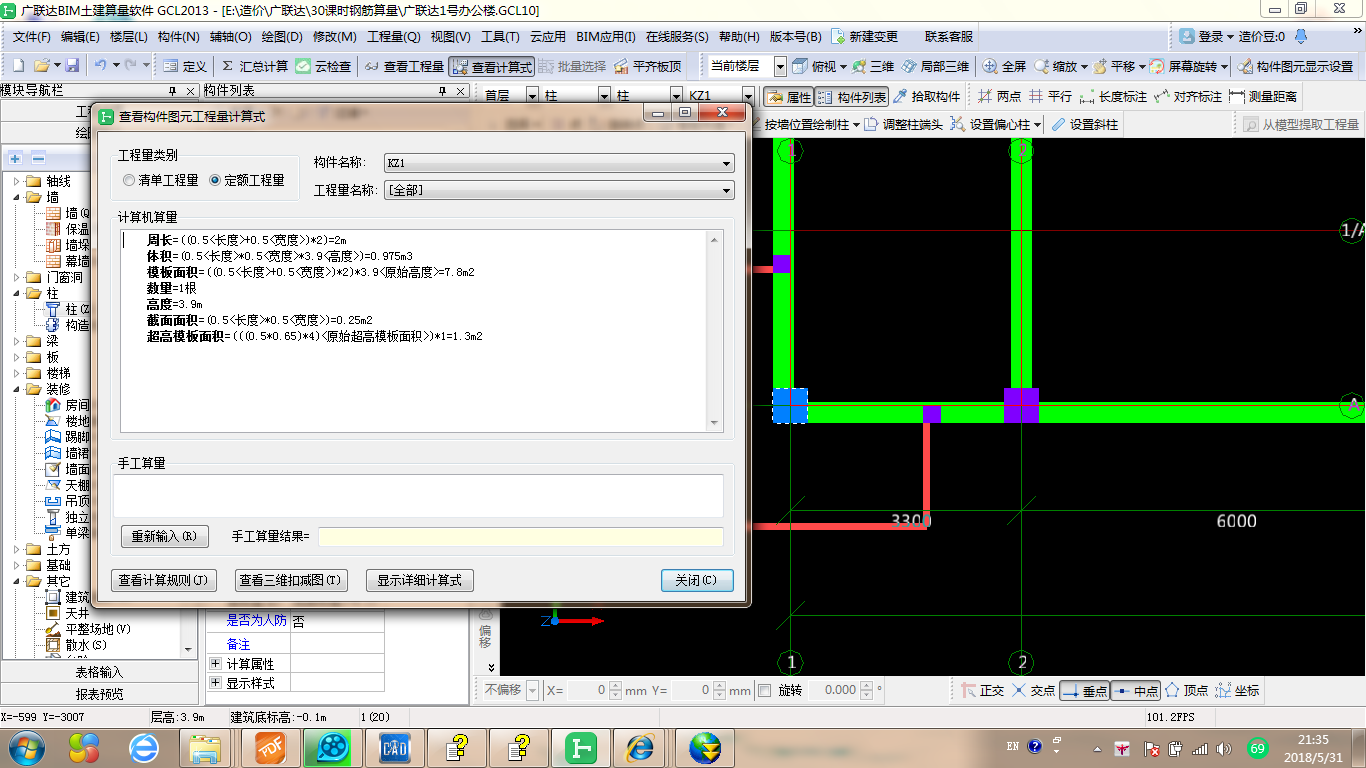Click the 显示详细计算式 button
The width and height of the screenshot is (1366, 768).
coord(419,580)
